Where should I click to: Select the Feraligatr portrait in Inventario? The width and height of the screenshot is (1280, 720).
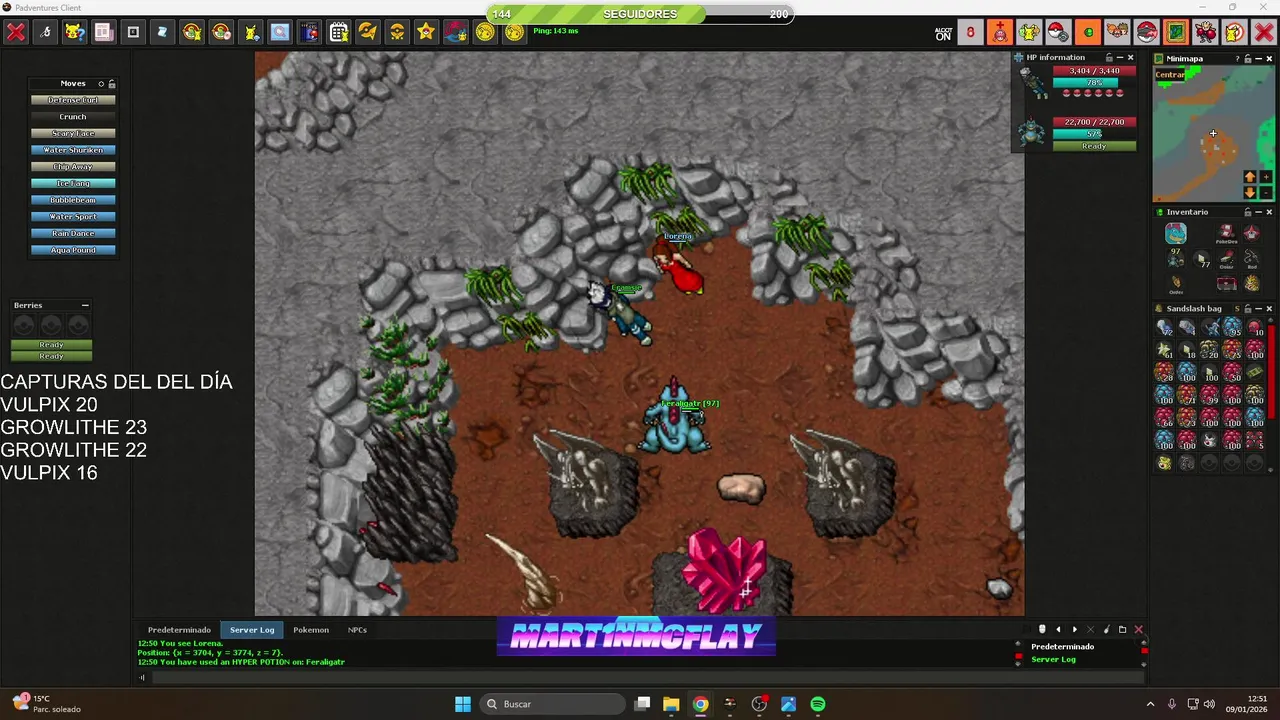(1176, 234)
